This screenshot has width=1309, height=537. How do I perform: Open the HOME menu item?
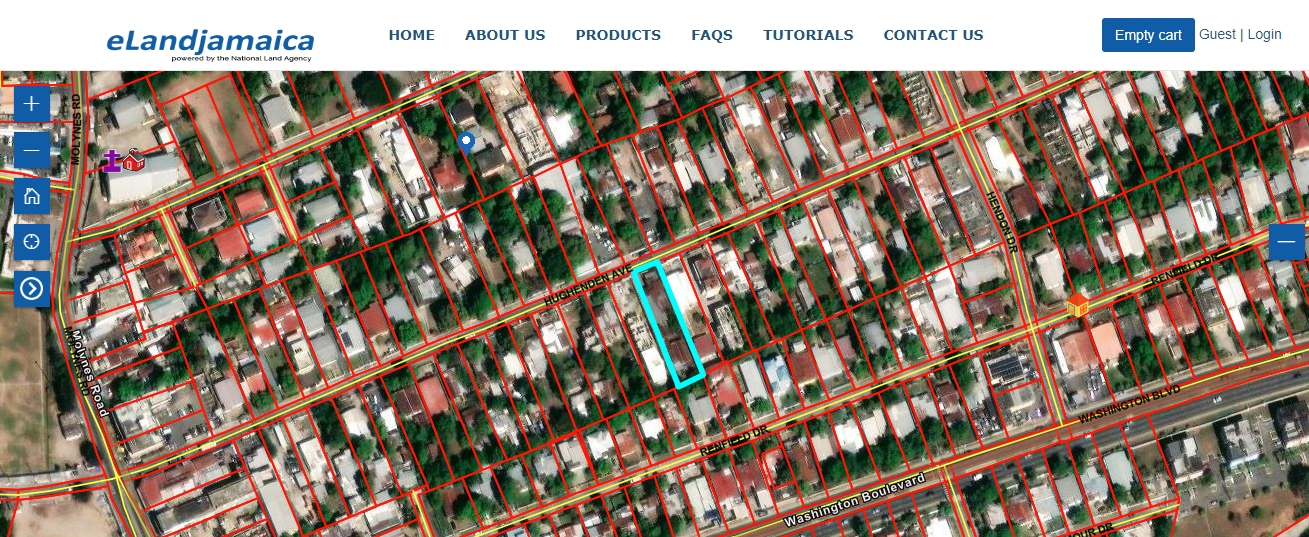[x=411, y=35]
